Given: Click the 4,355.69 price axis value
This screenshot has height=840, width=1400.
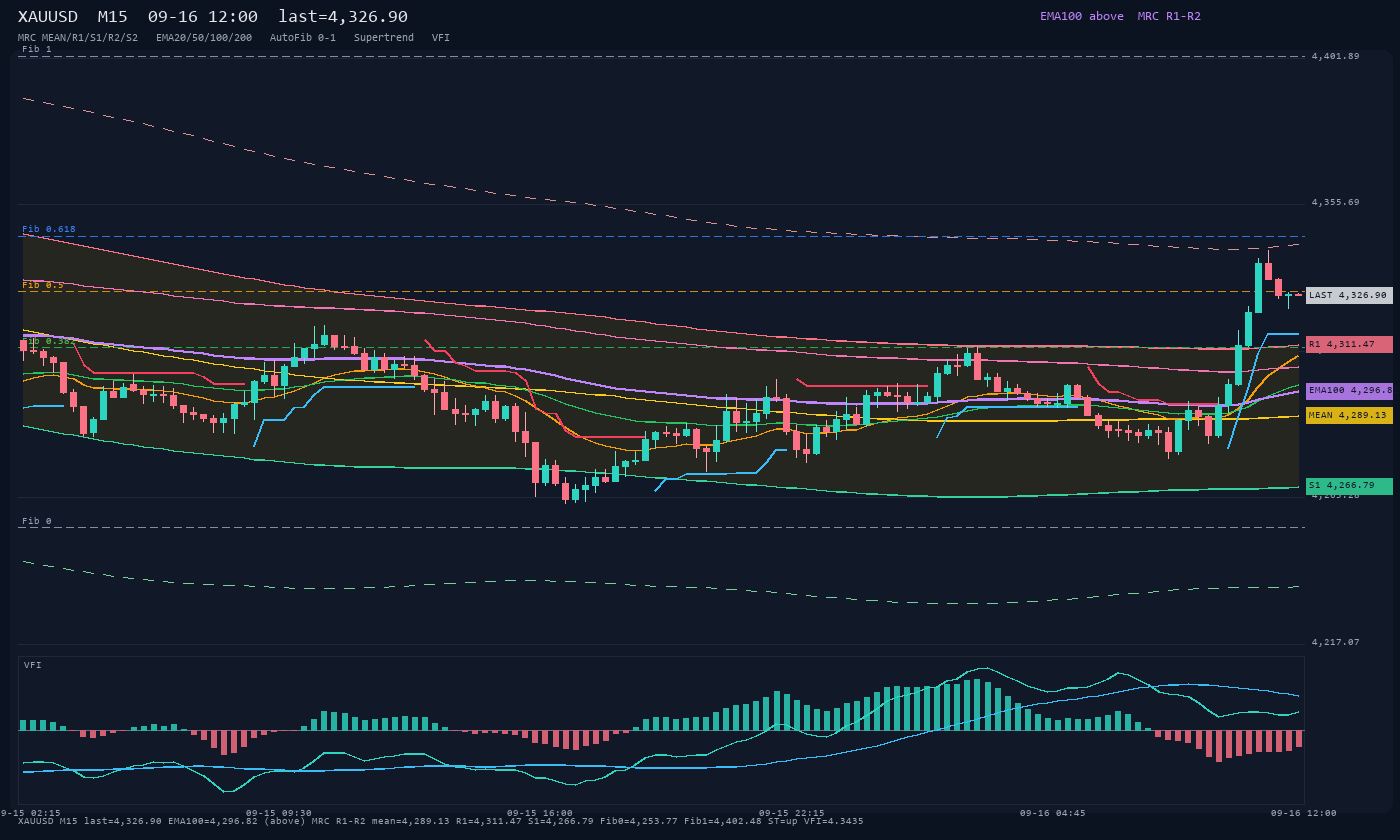Looking at the screenshot, I should click(1336, 202).
